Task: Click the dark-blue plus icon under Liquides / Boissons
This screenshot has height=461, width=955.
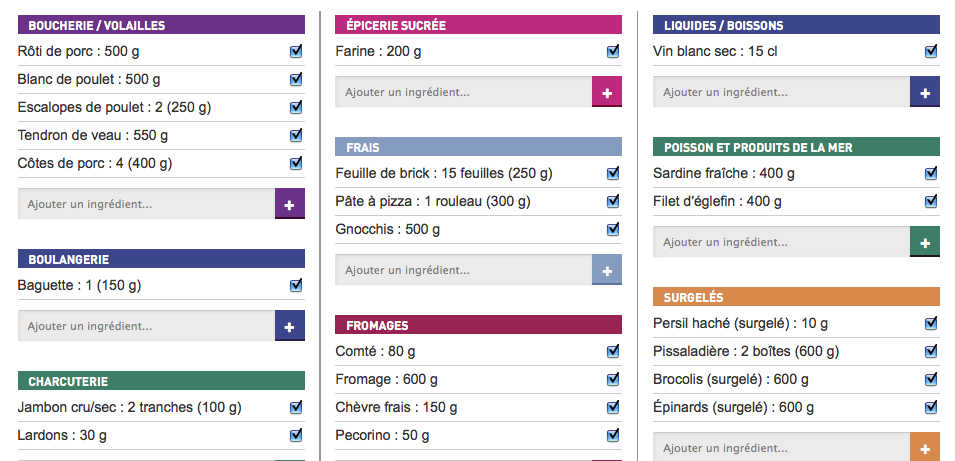Action: [x=925, y=92]
